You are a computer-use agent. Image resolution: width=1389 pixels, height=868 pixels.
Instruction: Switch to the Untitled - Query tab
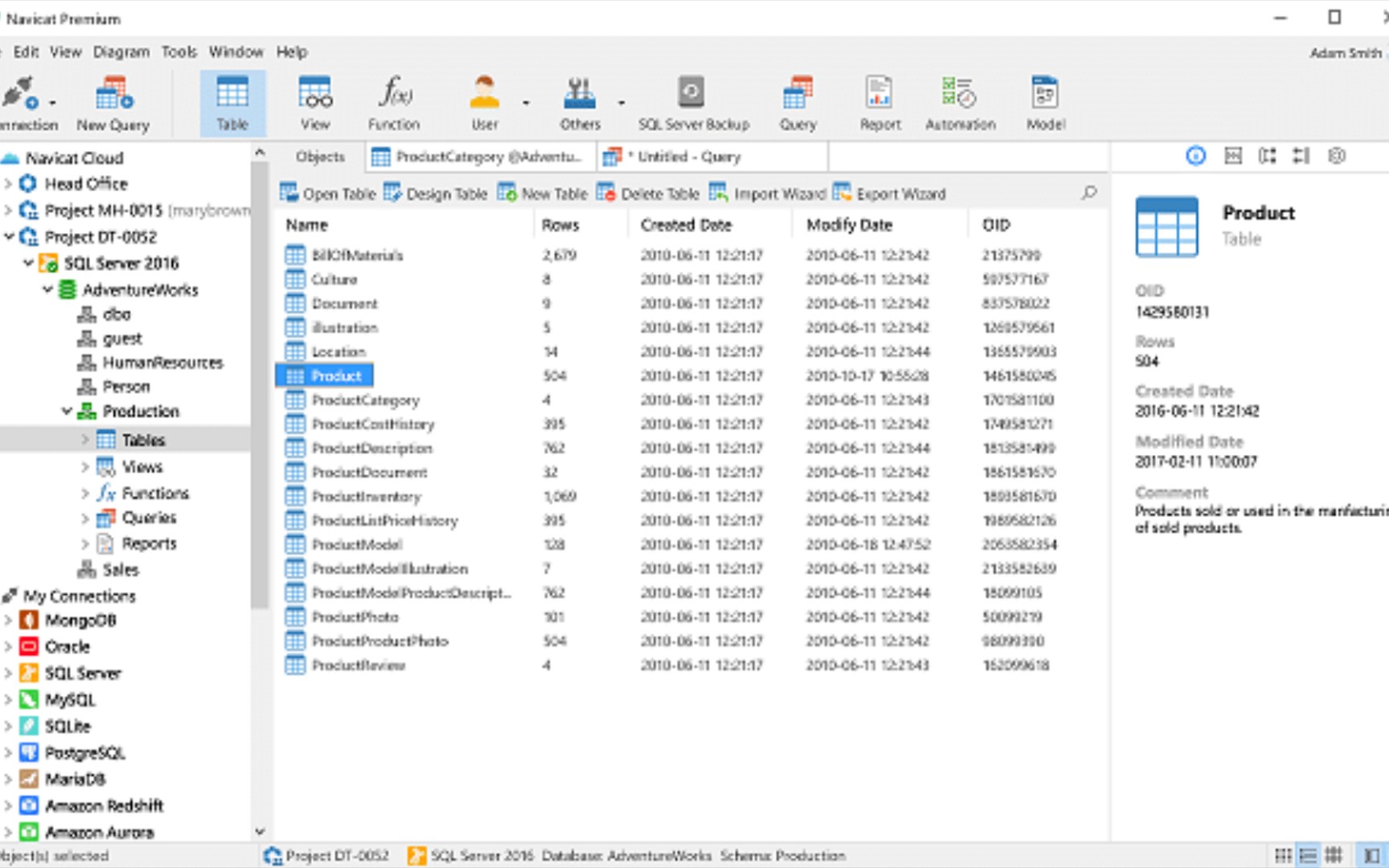pyautogui.click(x=714, y=157)
